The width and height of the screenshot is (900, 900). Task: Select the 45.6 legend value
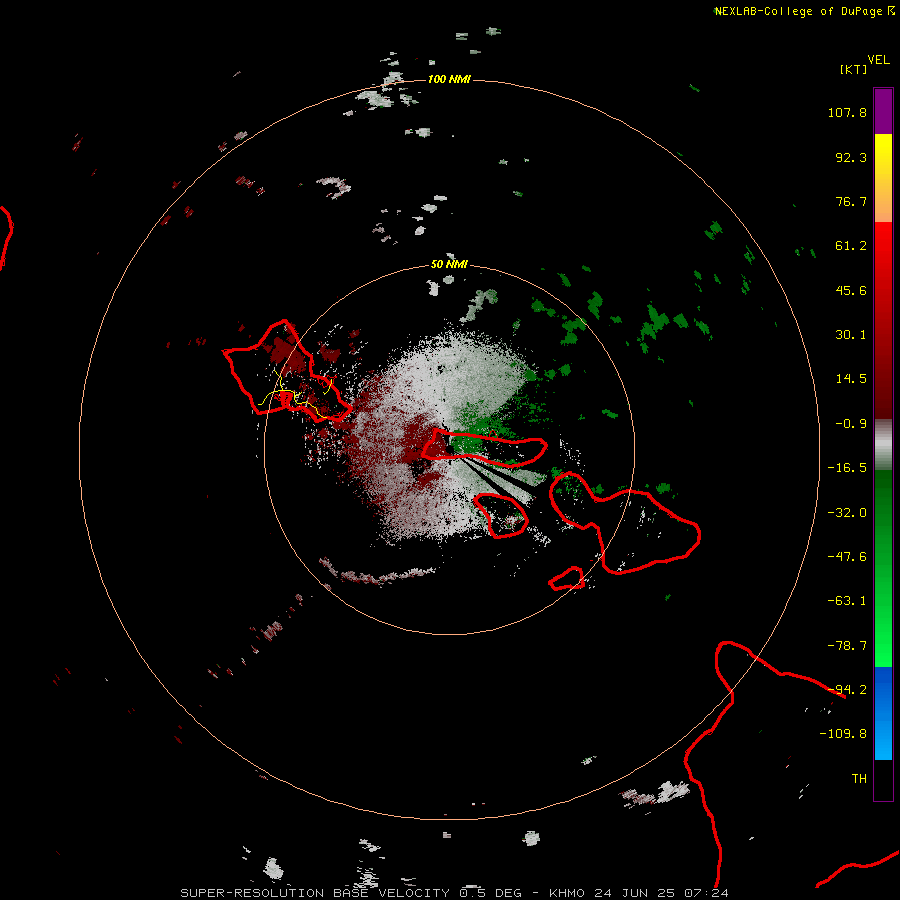point(851,290)
